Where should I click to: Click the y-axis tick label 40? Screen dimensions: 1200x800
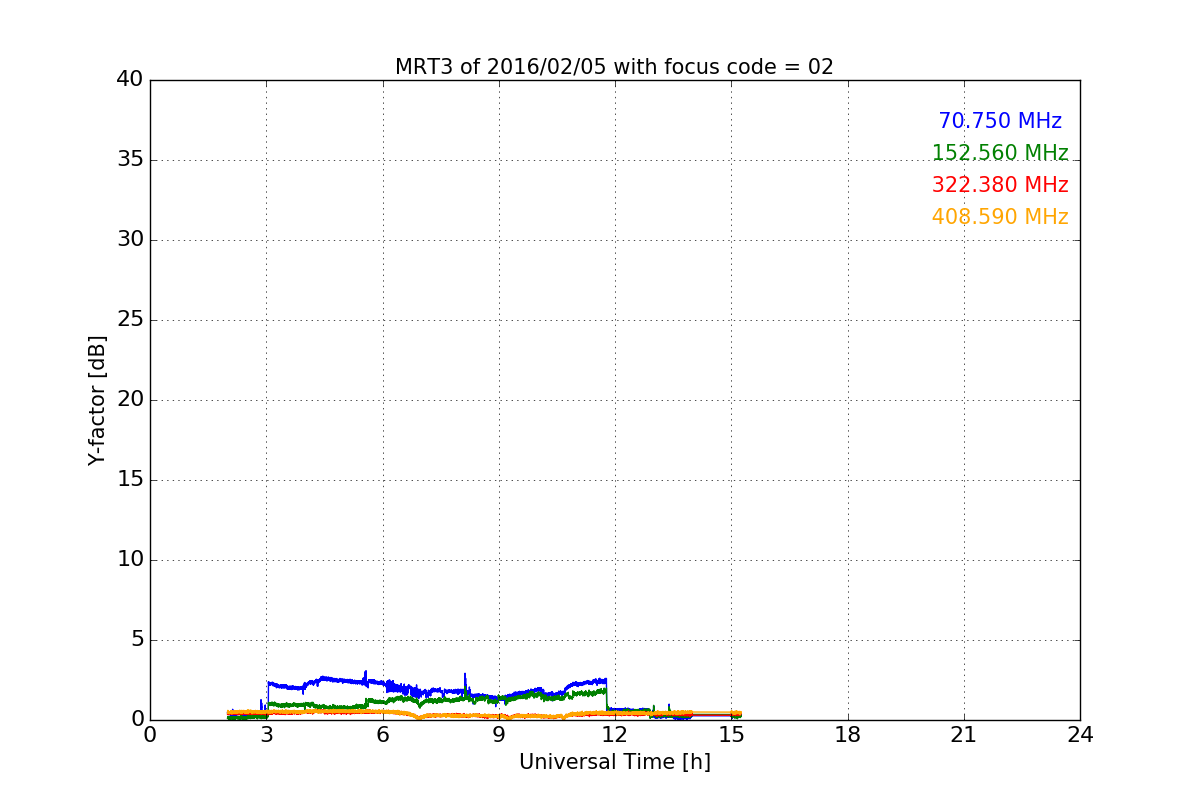(130, 80)
